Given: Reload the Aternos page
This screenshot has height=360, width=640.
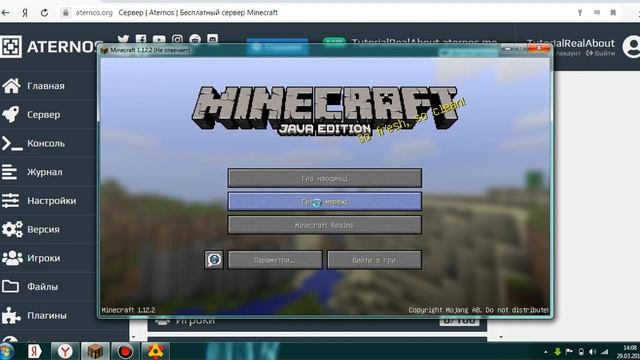Looking at the screenshot, I should point(44,13).
